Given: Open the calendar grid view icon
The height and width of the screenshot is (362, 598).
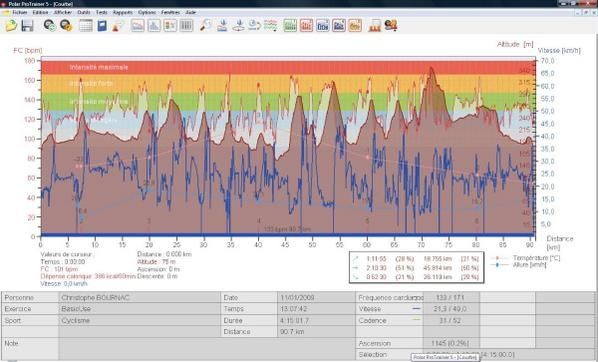Looking at the screenshot, I should click(x=86, y=26).
